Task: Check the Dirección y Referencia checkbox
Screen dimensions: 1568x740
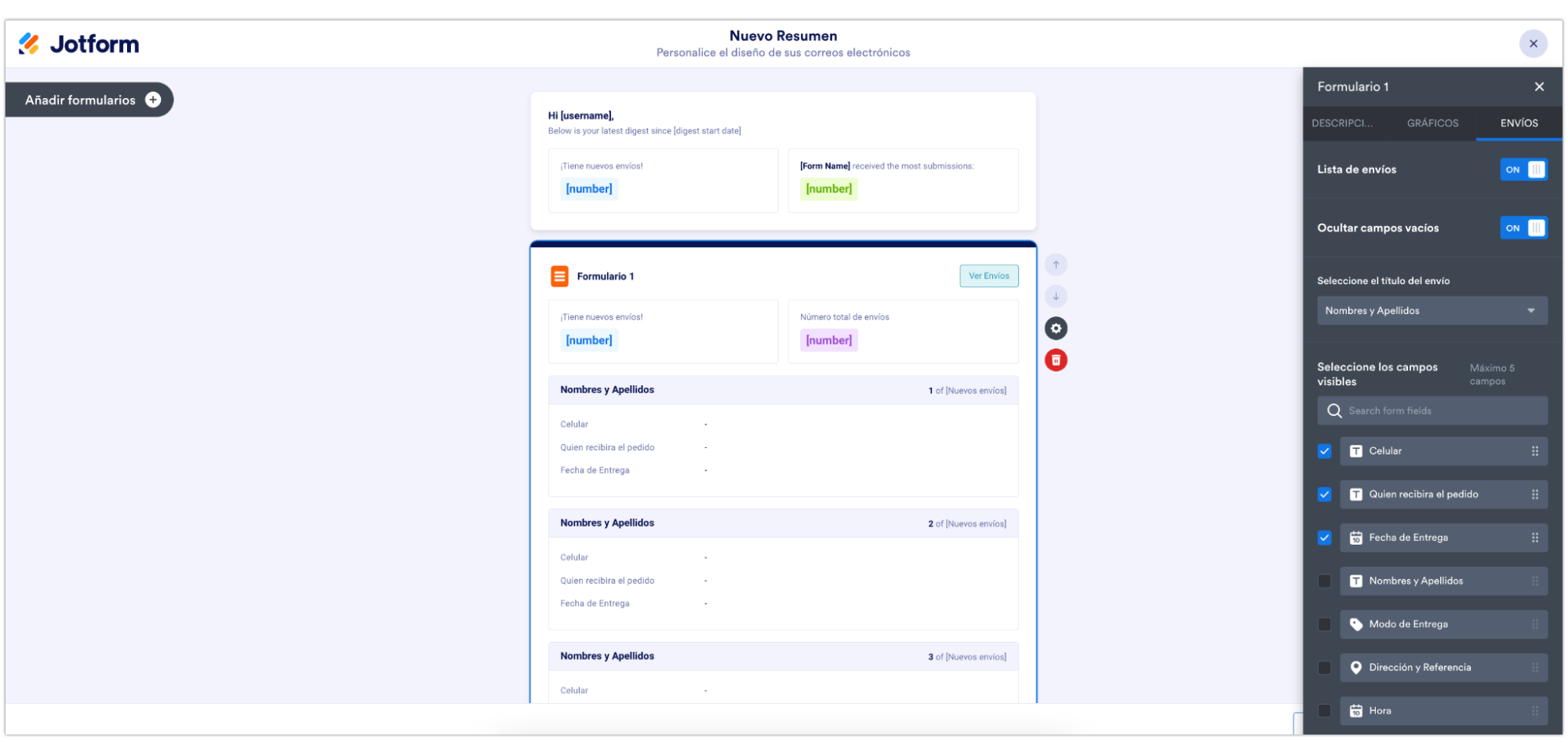Action: tap(1325, 668)
